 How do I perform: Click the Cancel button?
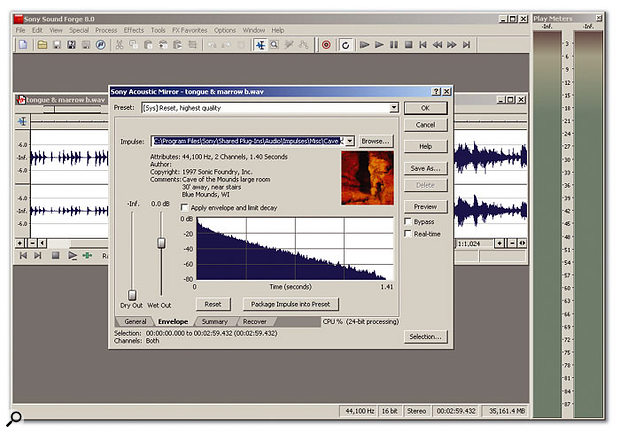[x=425, y=125]
